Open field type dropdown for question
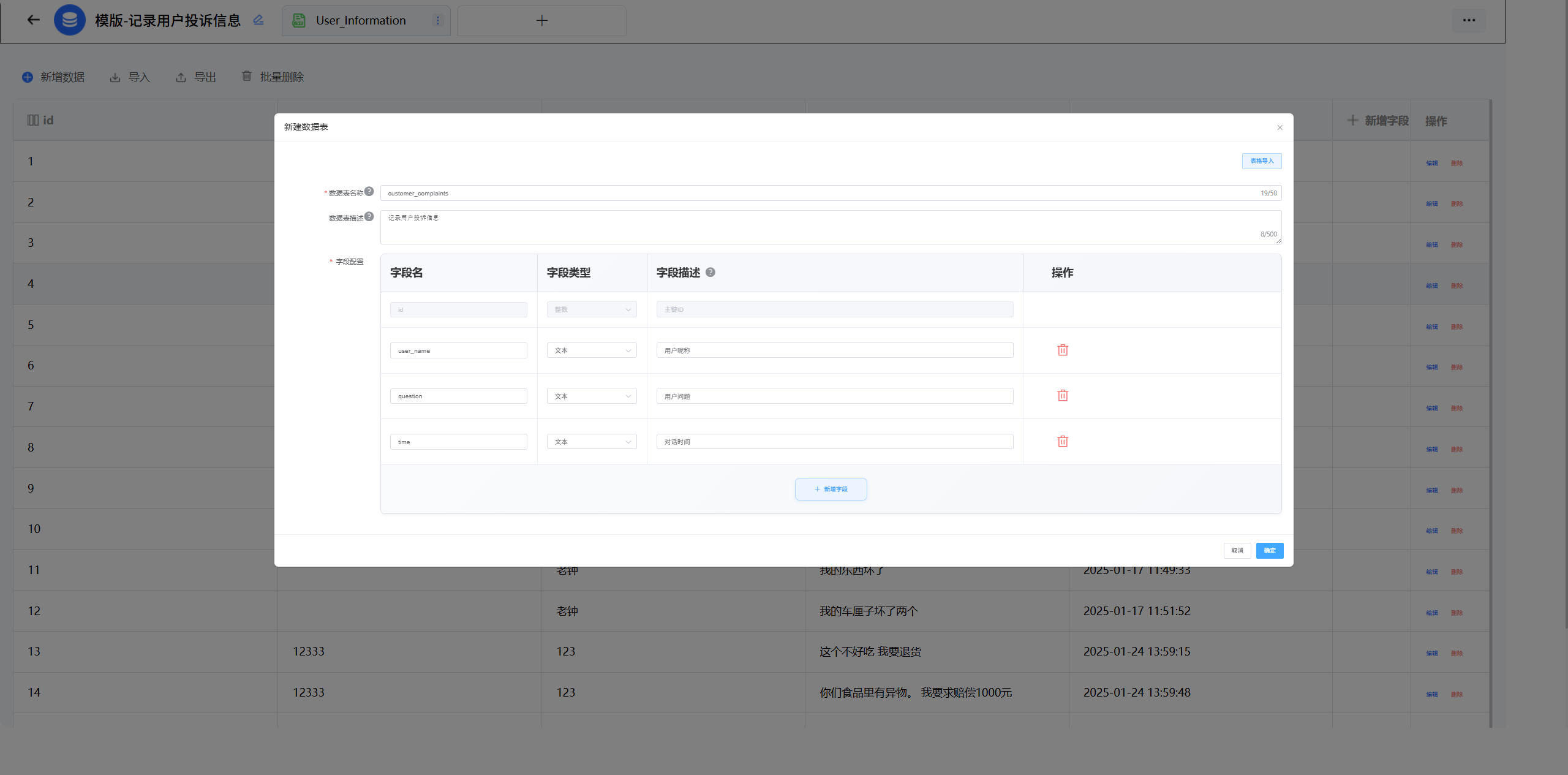The image size is (1568, 775). (591, 396)
